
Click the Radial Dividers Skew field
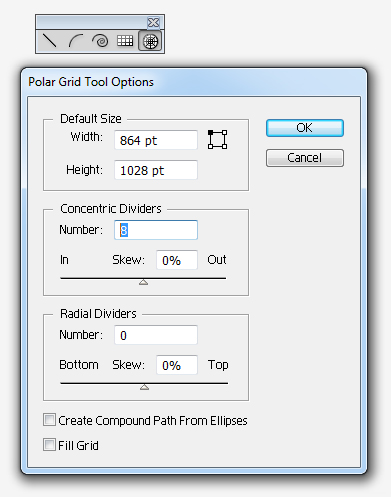(177, 365)
